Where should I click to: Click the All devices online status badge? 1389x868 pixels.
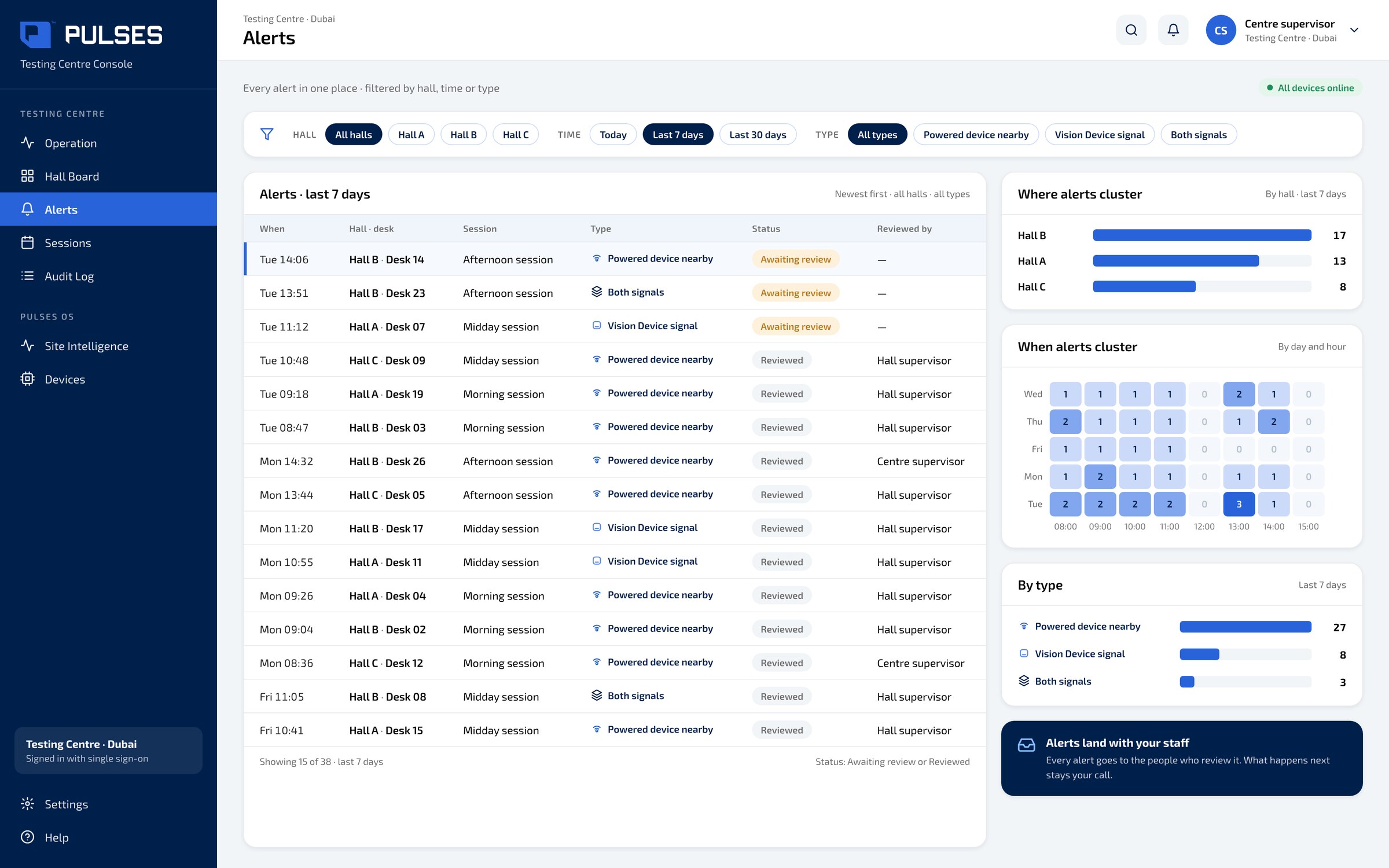1310,88
